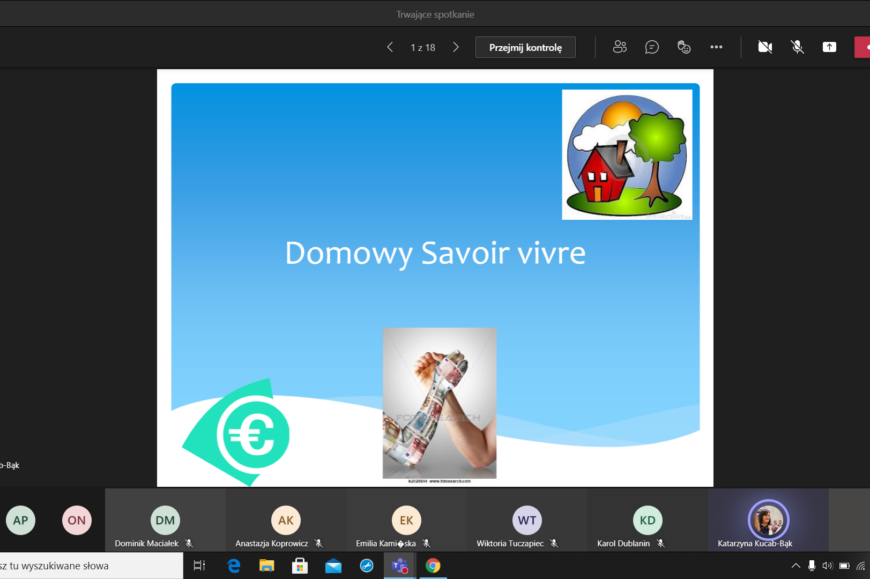
Task: Select Katarzyna Kucab-Bąk's profile photo
Action: 768,520
